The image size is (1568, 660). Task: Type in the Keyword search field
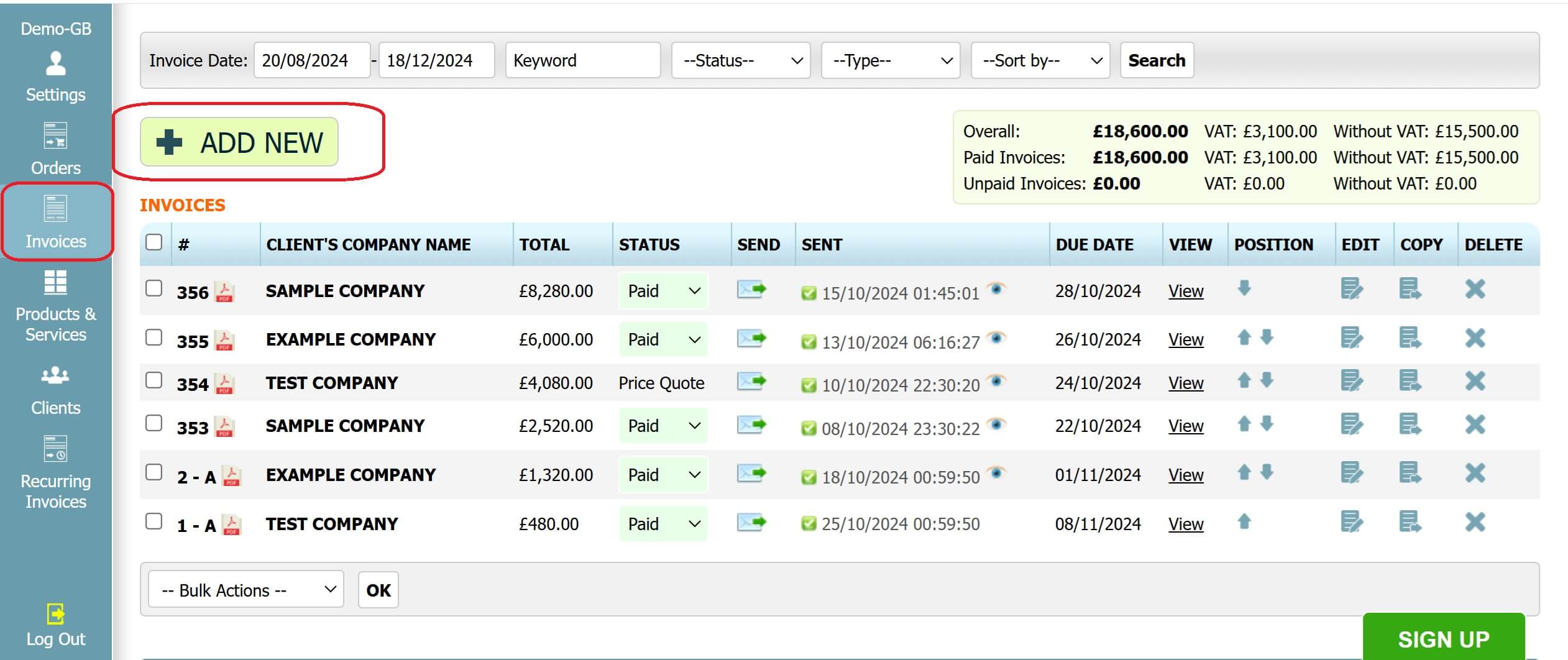pos(582,60)
